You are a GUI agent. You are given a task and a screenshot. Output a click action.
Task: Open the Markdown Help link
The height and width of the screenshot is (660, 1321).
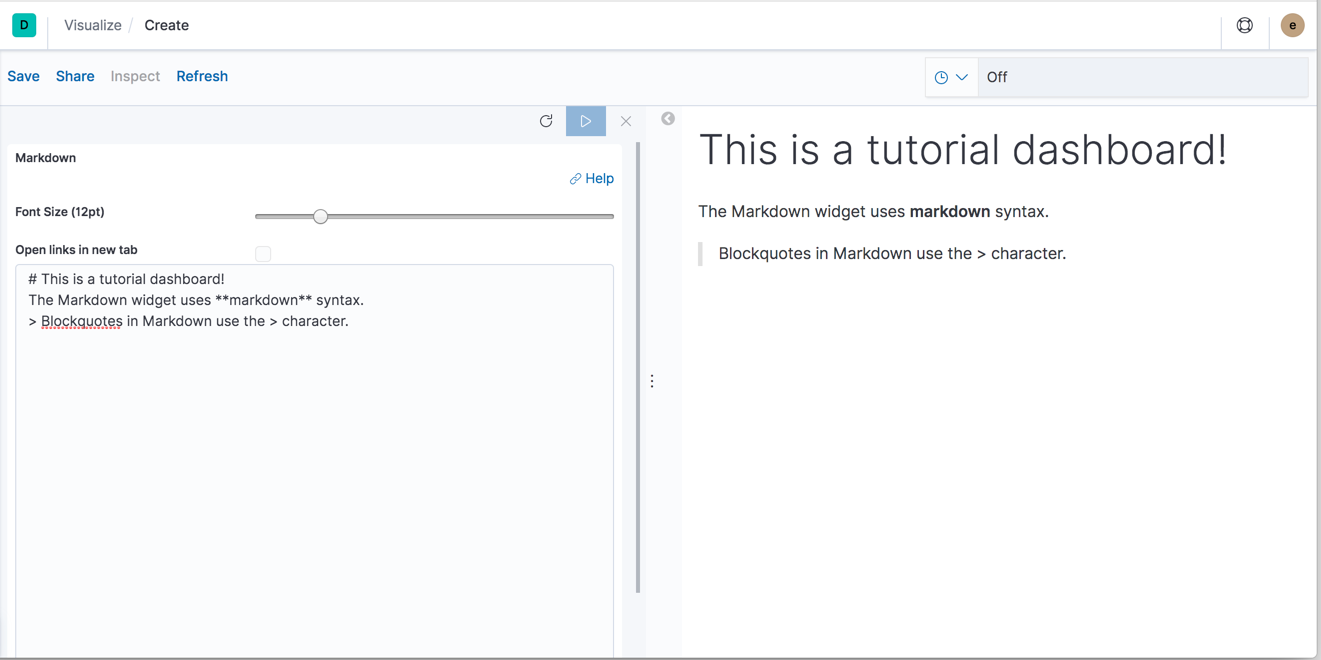(x=597, y=178)
